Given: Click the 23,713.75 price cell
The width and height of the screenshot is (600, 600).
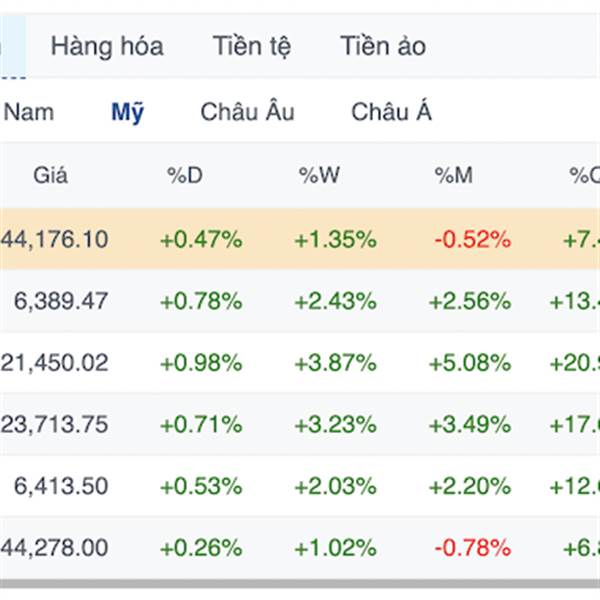Looking at the screenshot, I should (54, 424).
